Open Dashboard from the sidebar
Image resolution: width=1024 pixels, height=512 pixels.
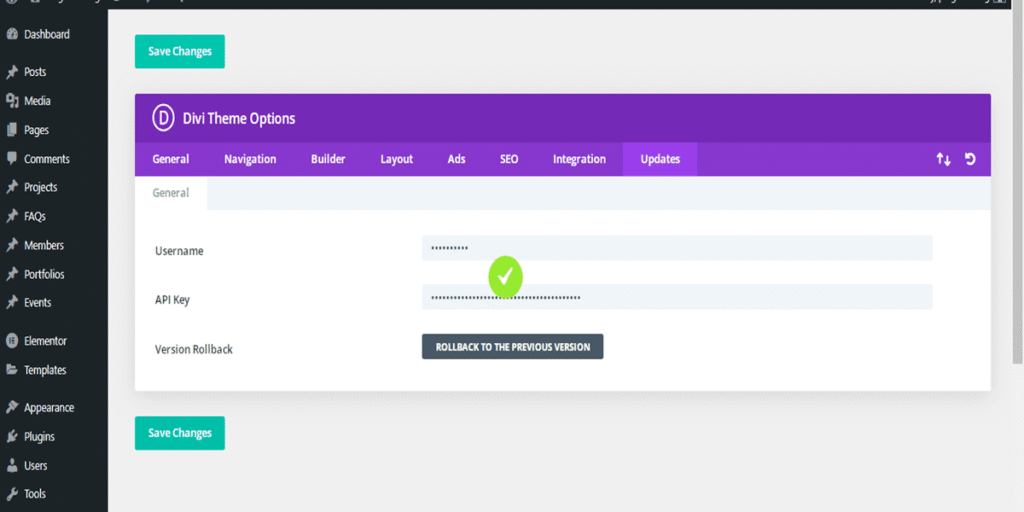pos(46,34)
